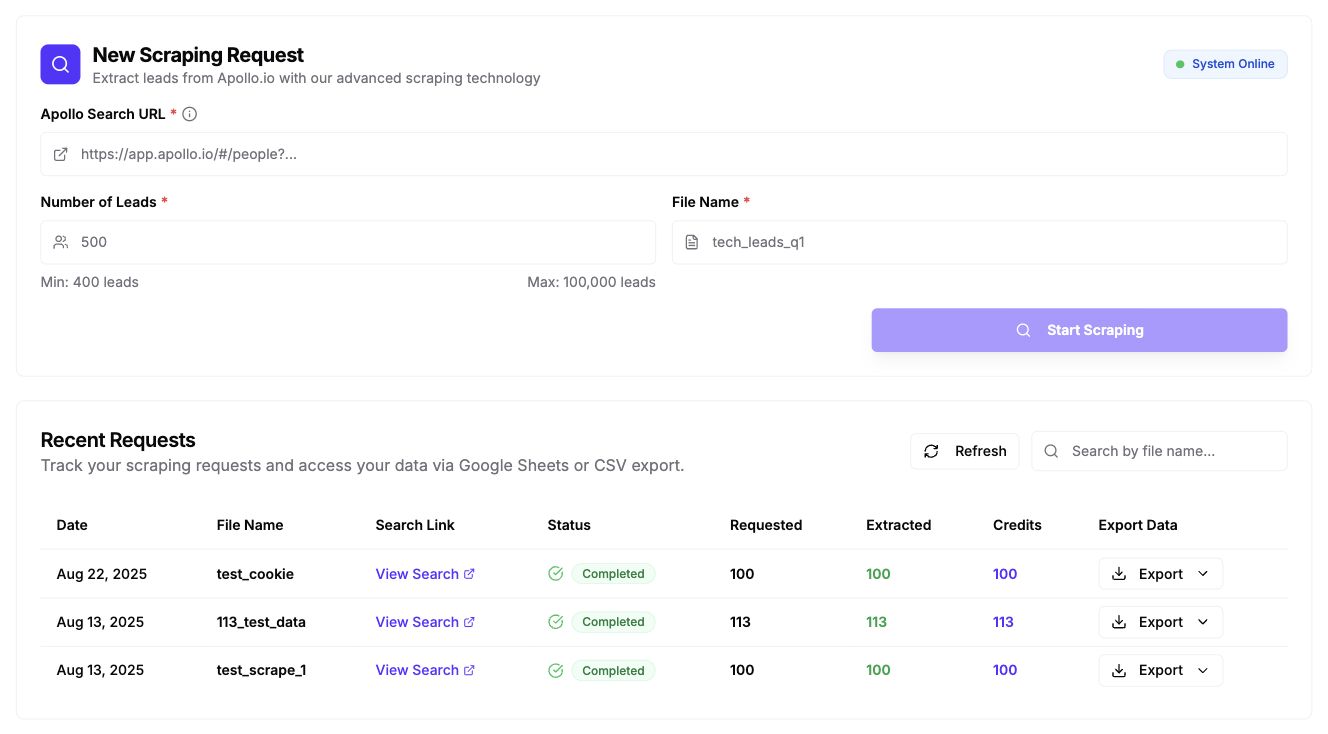
Task: Click the completed check icon for test_scrape_1
Action: [556, 670]
